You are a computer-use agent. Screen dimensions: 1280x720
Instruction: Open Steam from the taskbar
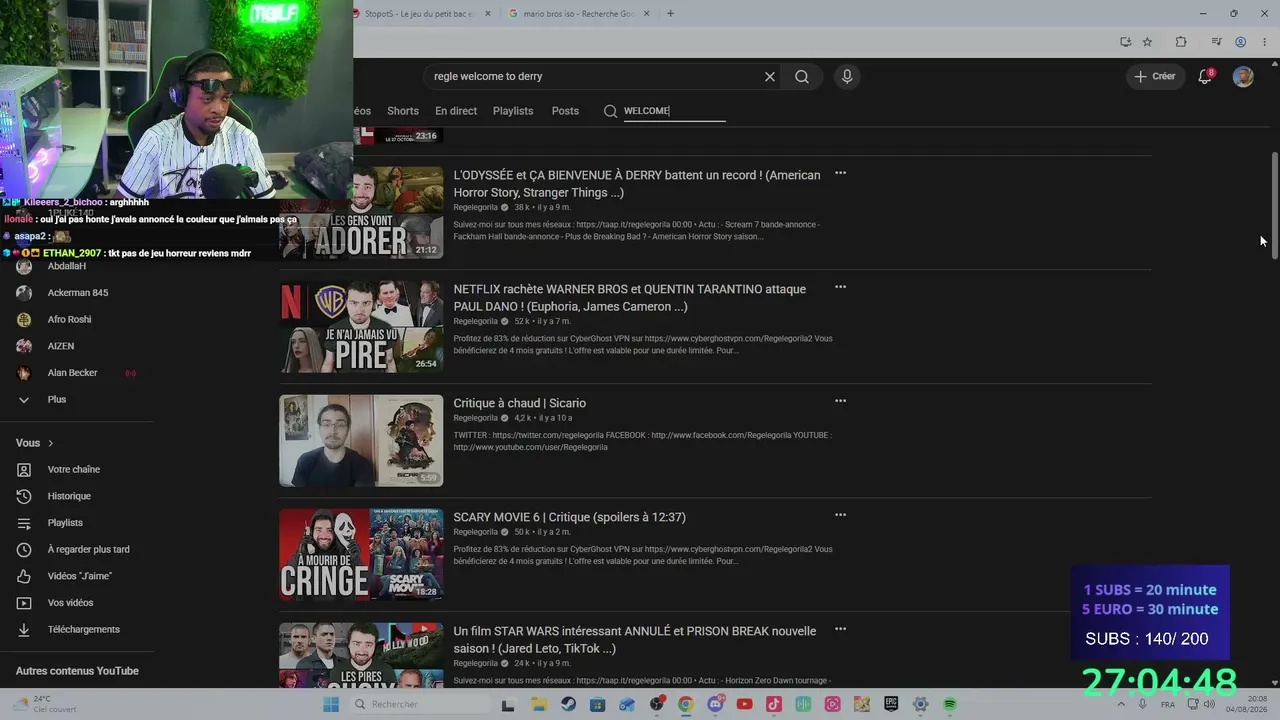point(569,704)
